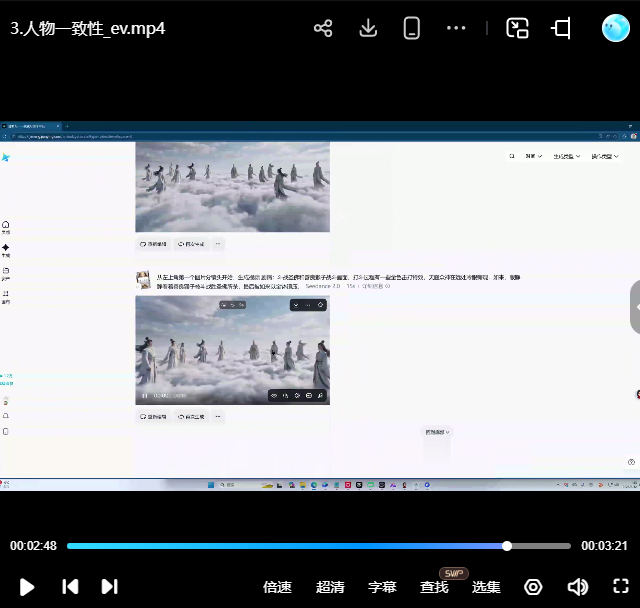Click the file title 3.人物一致性_ev.mp4
The width and height of the screenshot is (640, 608).
point(87,29)
